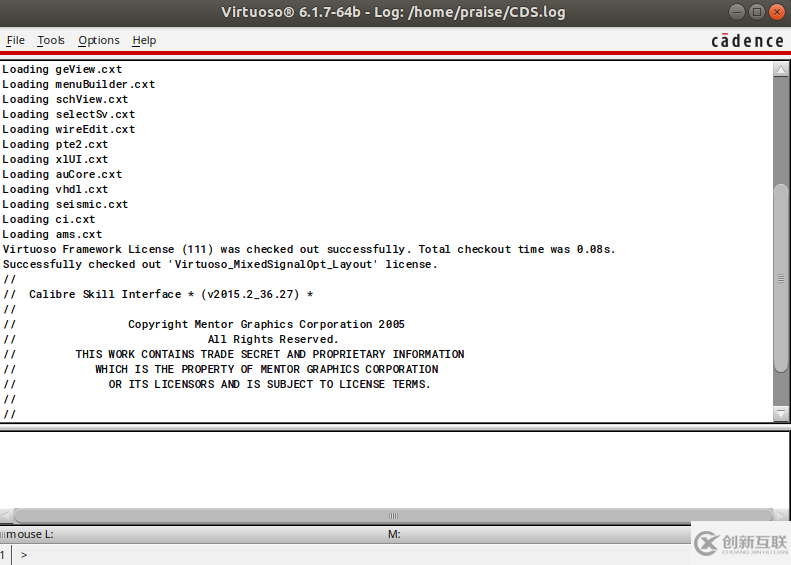
Task: Click 'WHICH IS THE PROPERTY OF MENTOR' line
Action: pos(267,369)
